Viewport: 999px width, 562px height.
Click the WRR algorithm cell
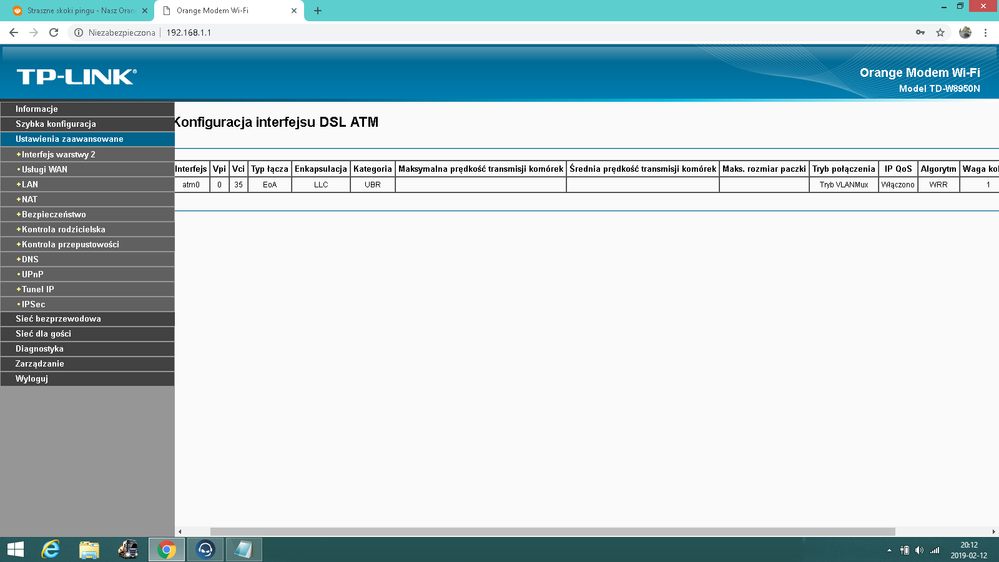click(x=938, y=185)
